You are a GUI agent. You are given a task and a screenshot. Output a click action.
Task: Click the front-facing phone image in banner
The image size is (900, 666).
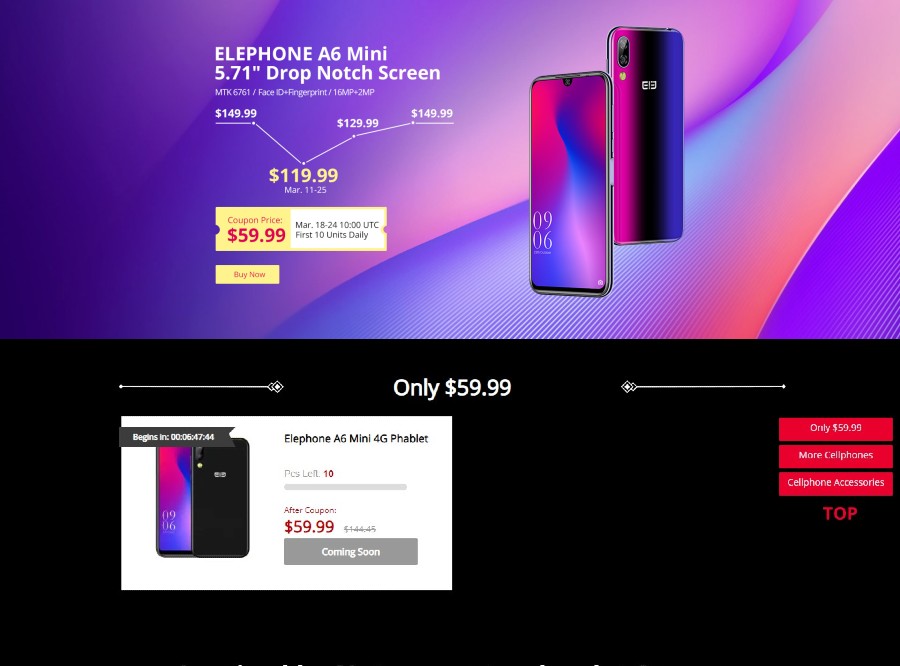coord(571,184)
